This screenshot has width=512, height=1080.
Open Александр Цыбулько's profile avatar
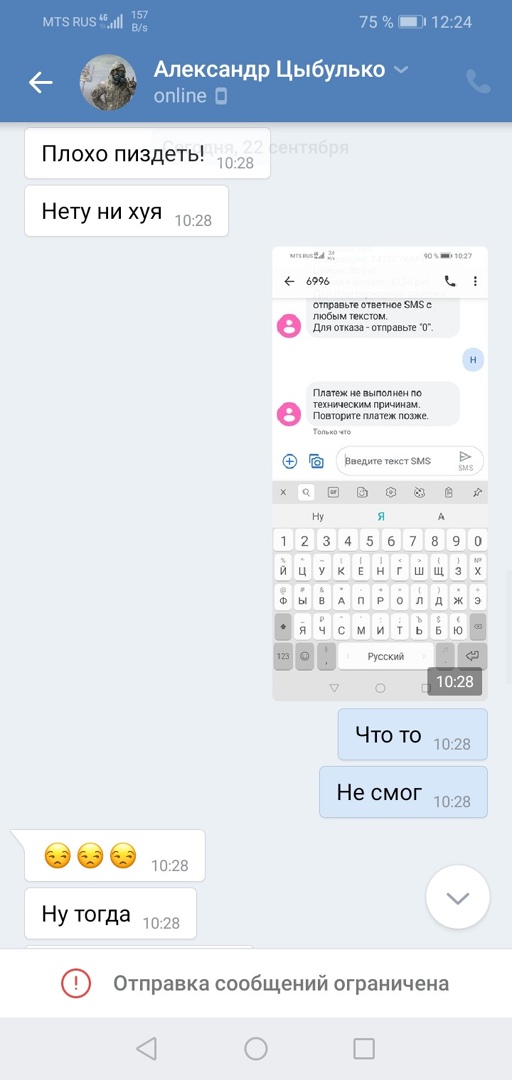point(109,83)
